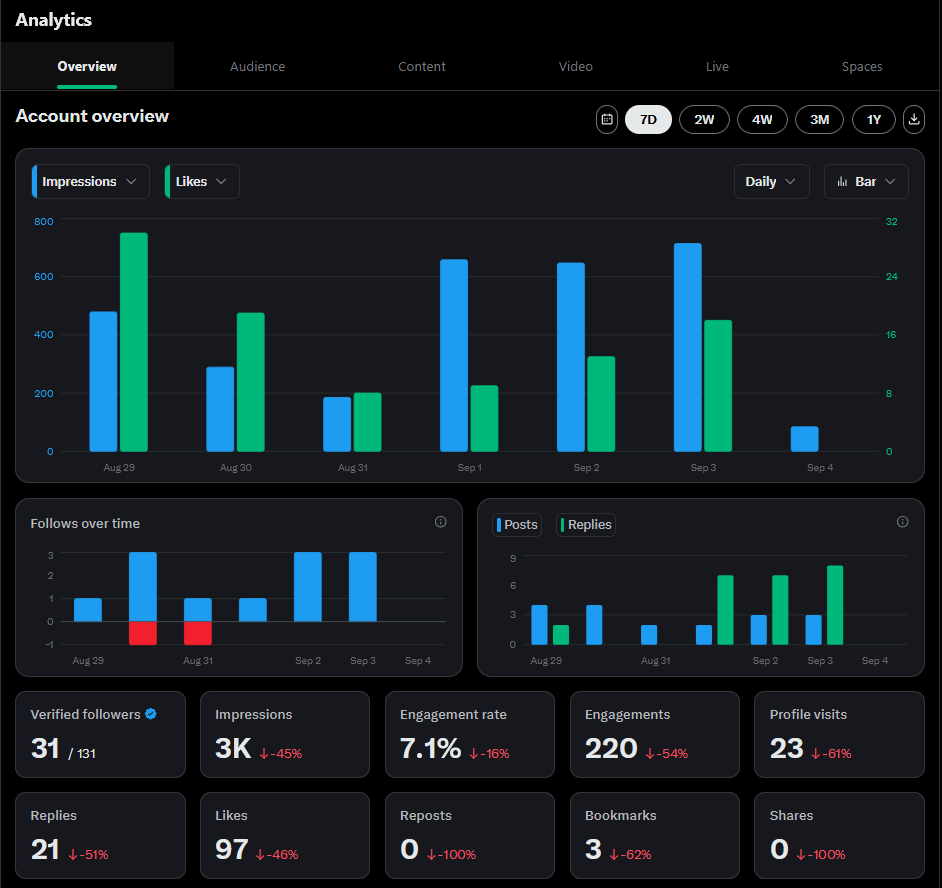
Task: Click info icon on Follows over time card
Action: pyautogui.click(x=440, y=522)
